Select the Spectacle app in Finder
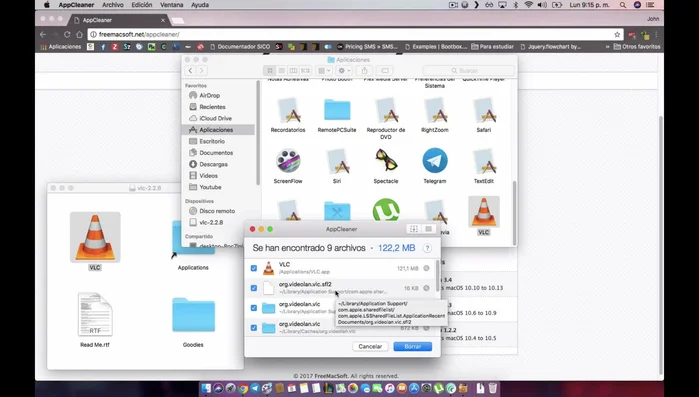The image size is (699, 397). 386,161
